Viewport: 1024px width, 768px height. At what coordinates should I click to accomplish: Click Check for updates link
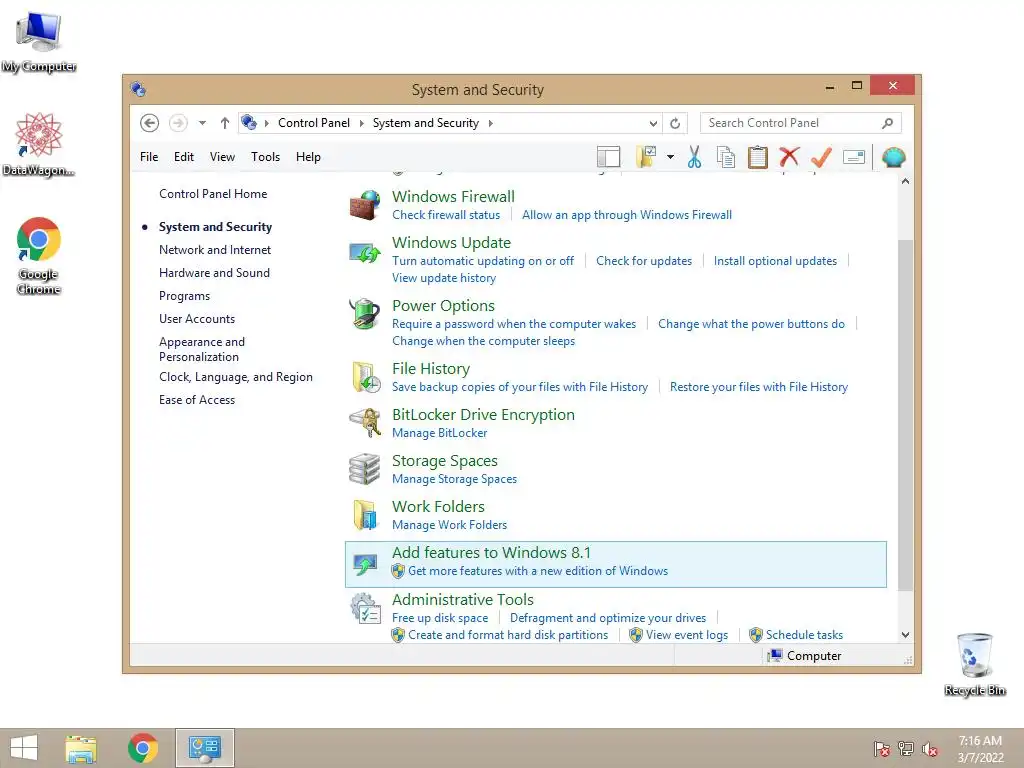(644, 261)
